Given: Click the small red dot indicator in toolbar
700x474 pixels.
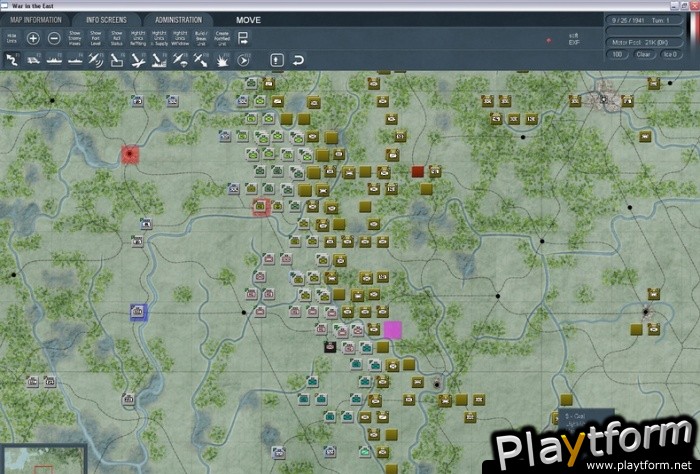Looking at the screenshot, I should [x=549, y=40].
